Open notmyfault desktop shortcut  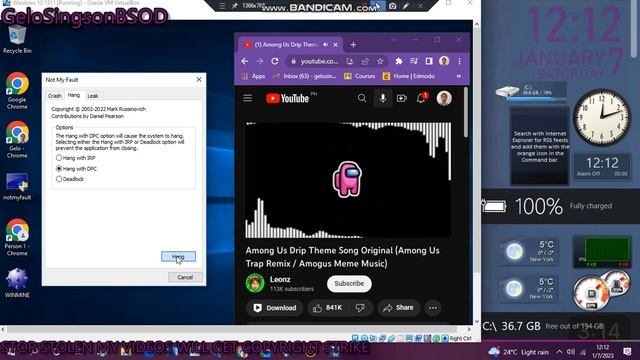(17, 187)
